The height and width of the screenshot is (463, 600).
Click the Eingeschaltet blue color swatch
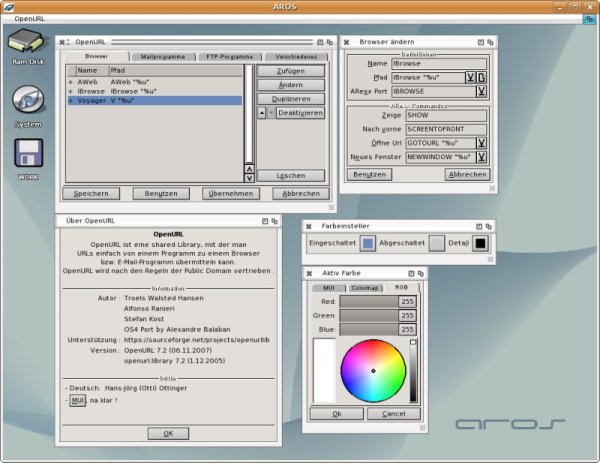[x=368, y=243]
